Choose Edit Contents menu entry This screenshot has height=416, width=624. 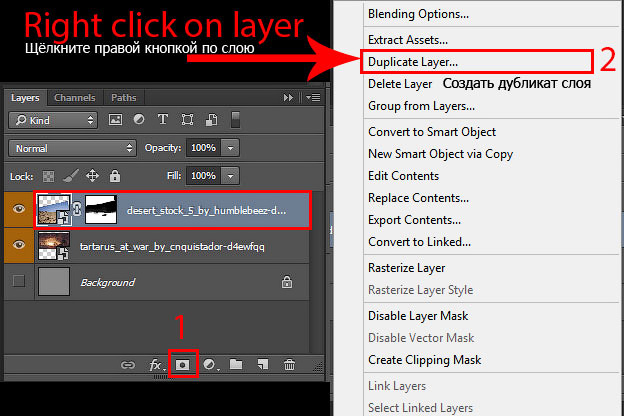coord(404,176)
